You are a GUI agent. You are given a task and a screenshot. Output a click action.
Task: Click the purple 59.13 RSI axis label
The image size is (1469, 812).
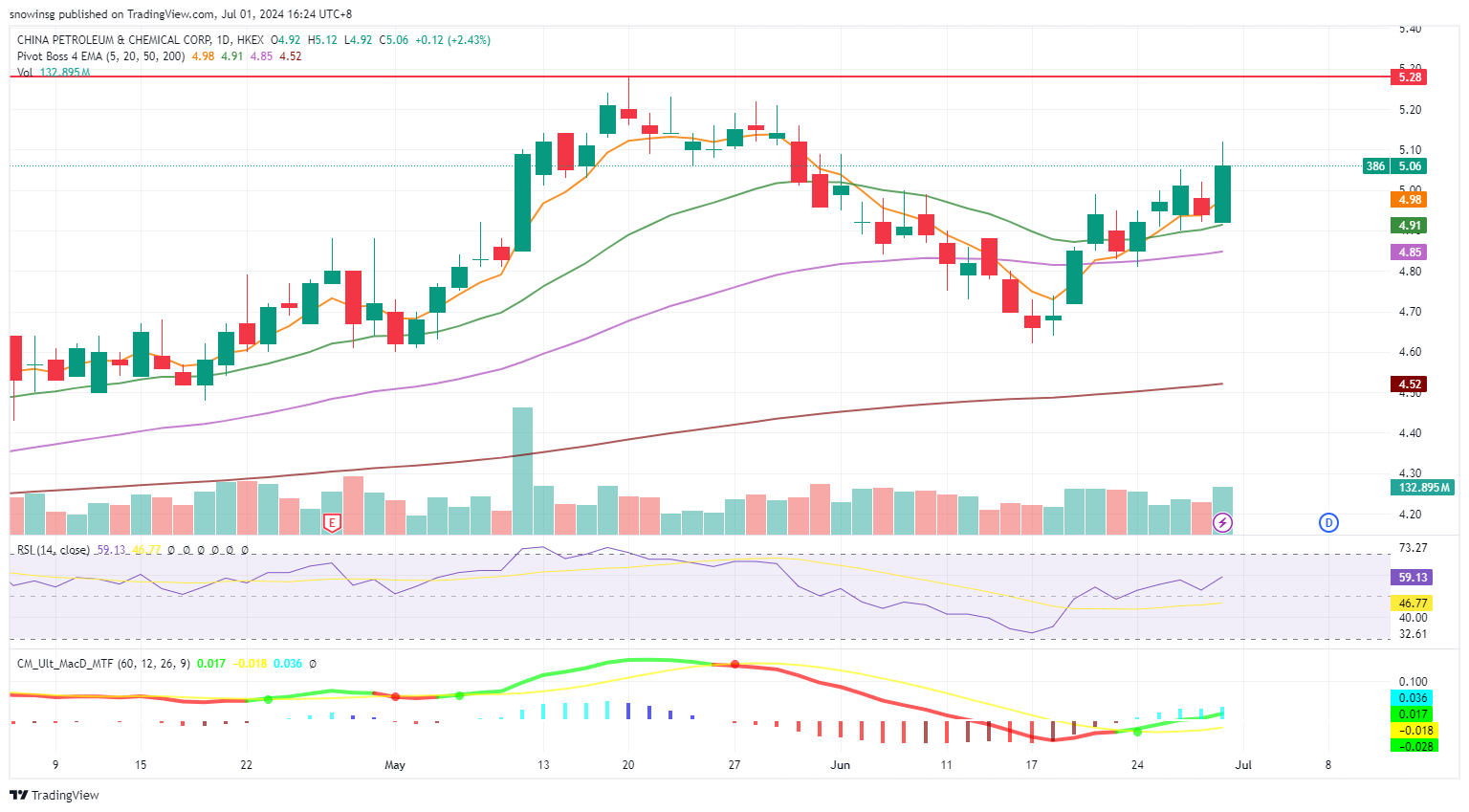(1413, 577)
